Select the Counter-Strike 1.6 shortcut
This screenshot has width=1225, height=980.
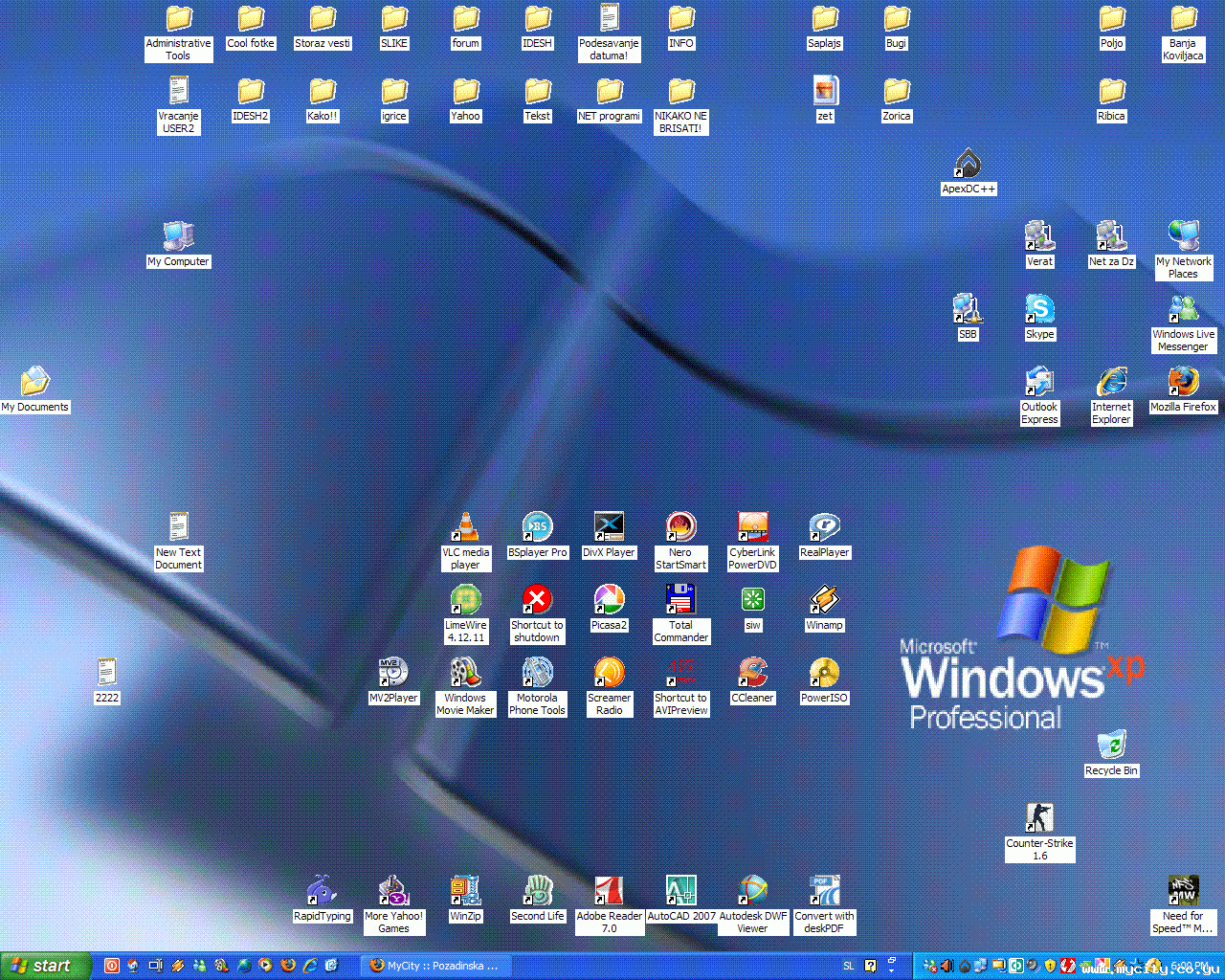tap(1040, 819)
